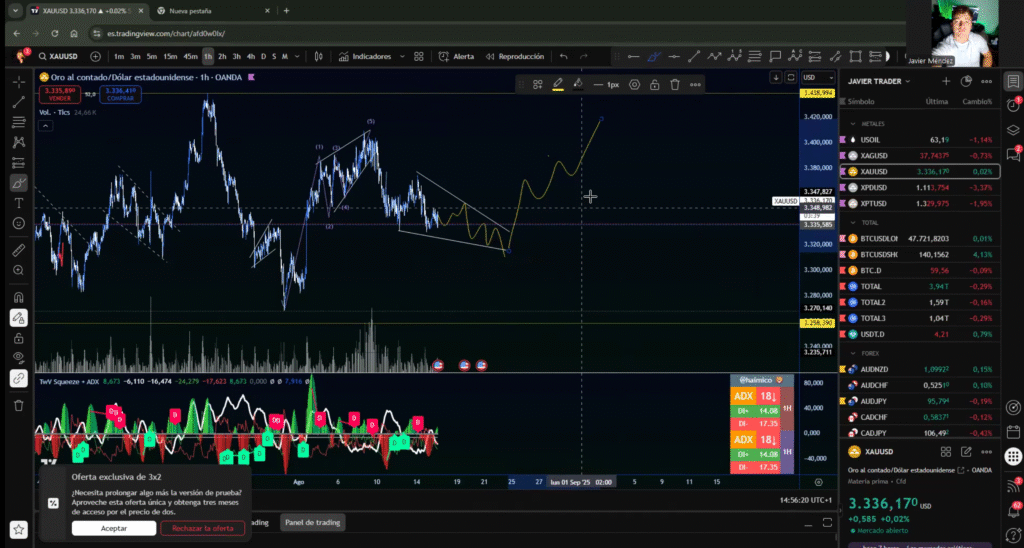Open drawing templates icon in floating toolbar

pyautogui.click(x=537, y=85)
